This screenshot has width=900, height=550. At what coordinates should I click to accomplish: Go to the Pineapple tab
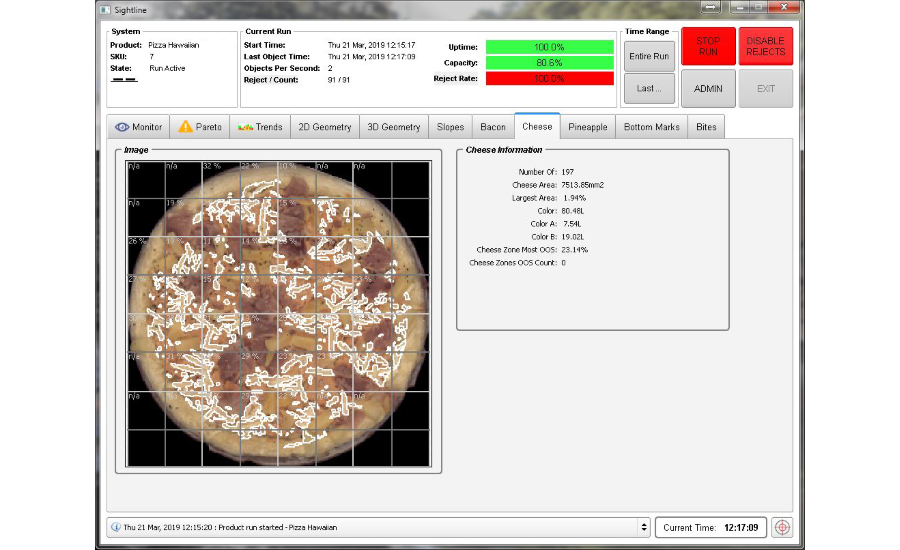coord(587,127)
